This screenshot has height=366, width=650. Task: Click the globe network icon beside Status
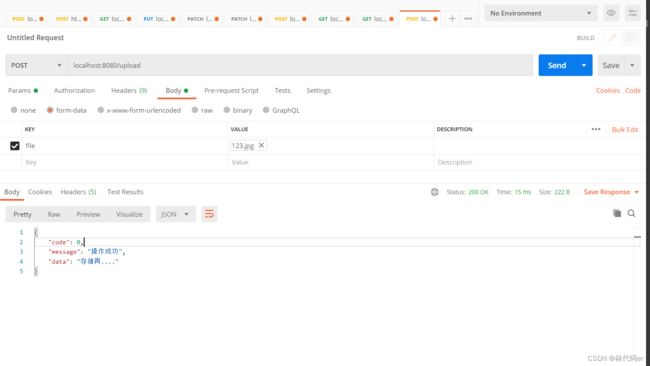tap(434, 192)
